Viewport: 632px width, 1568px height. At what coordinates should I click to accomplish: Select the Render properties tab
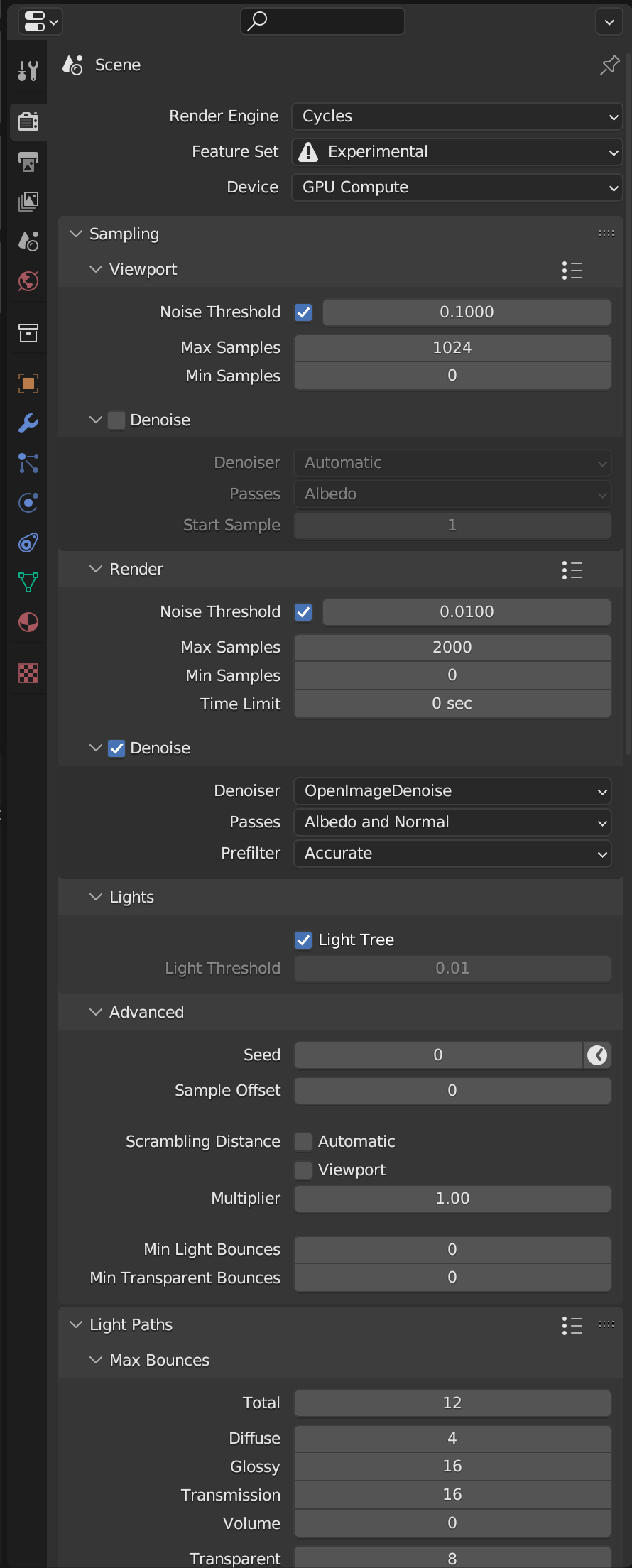(28, 121)
